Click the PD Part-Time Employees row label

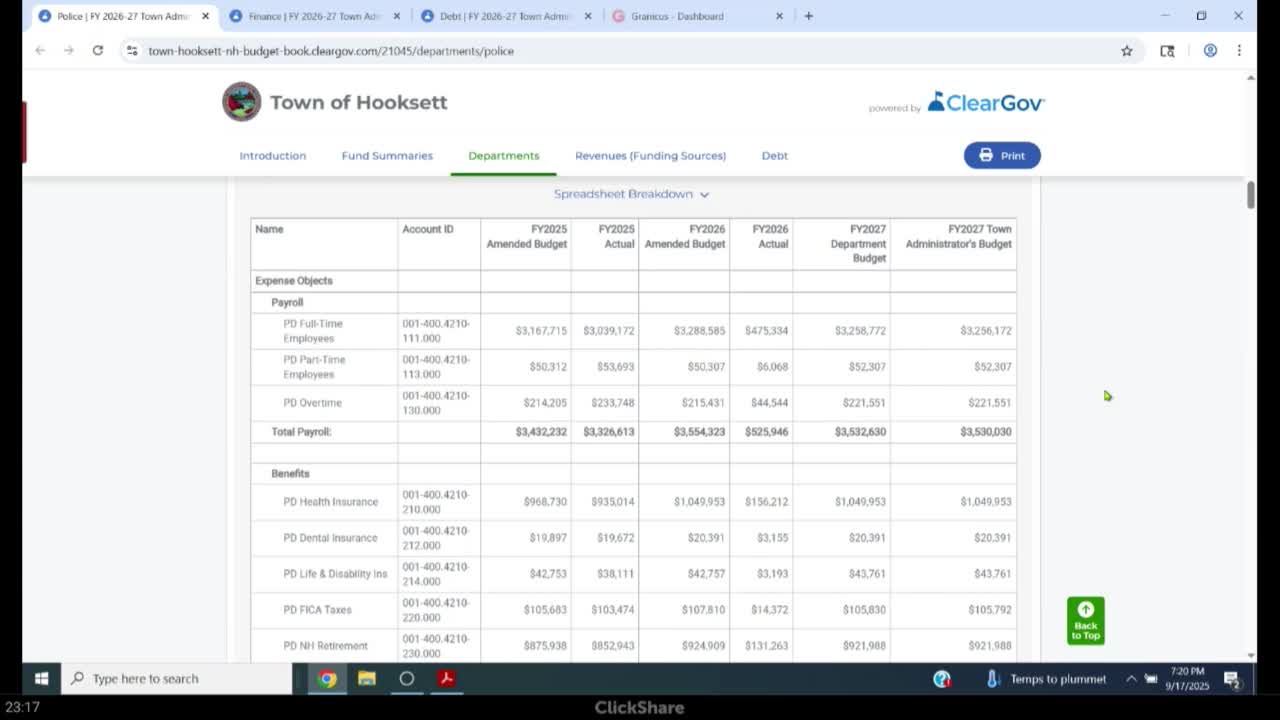pos(314,367)
